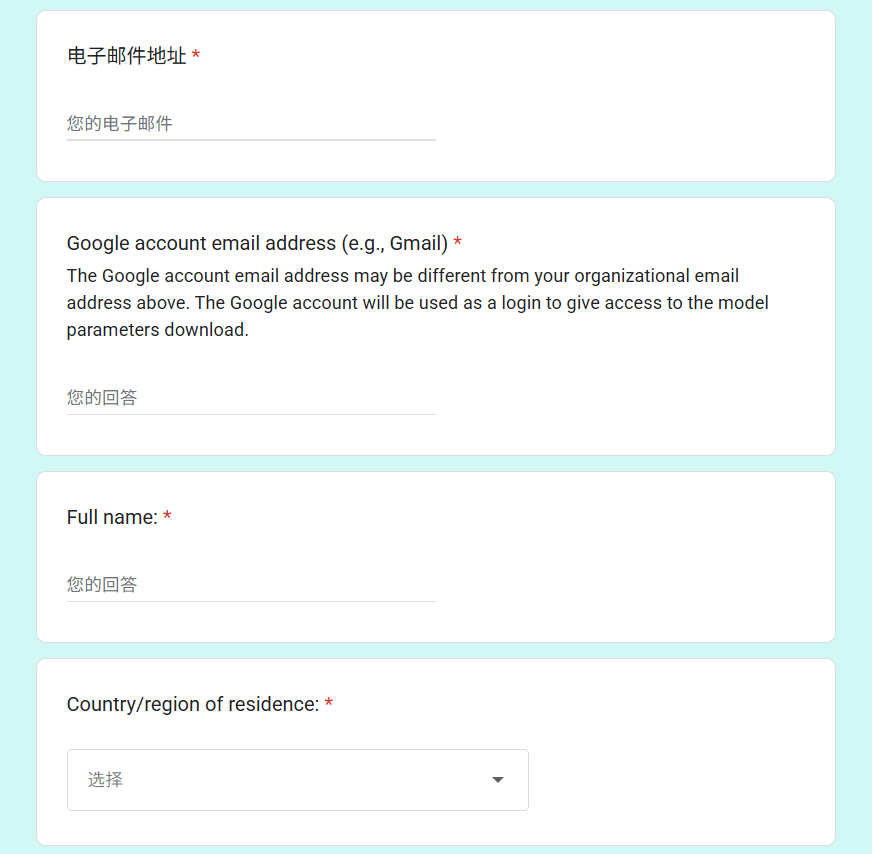
Task: Focus the Full name answer field
Action: [251, 584]
